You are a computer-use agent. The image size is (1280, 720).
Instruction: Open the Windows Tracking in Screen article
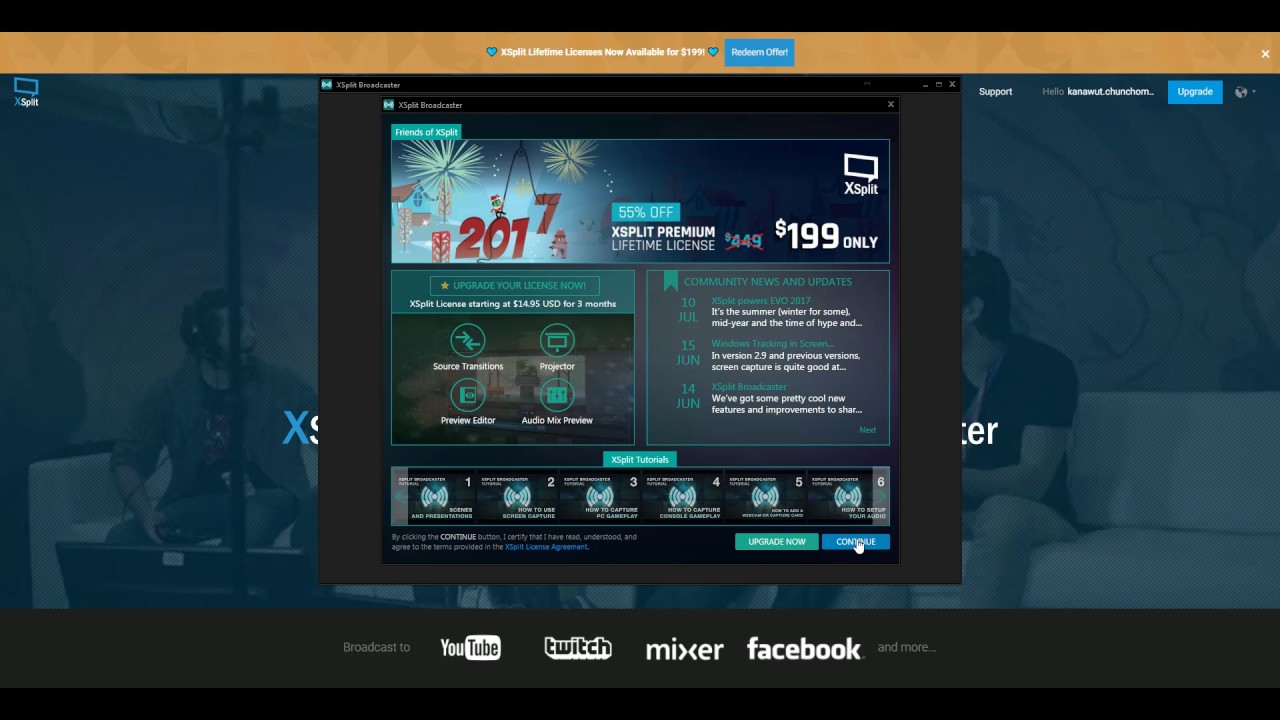772,344
